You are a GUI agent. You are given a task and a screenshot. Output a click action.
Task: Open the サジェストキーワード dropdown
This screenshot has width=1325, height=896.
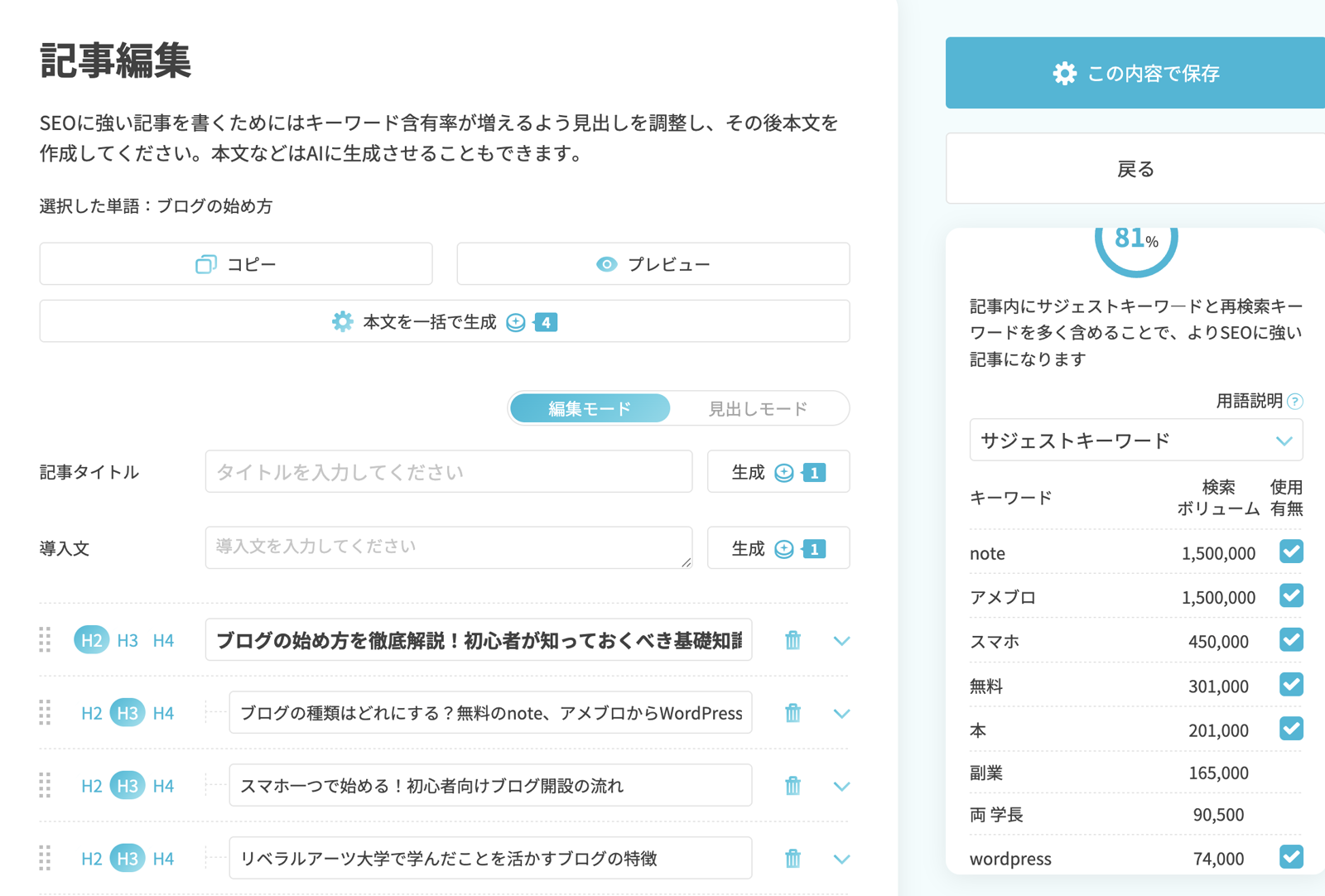coord(1136,440)
